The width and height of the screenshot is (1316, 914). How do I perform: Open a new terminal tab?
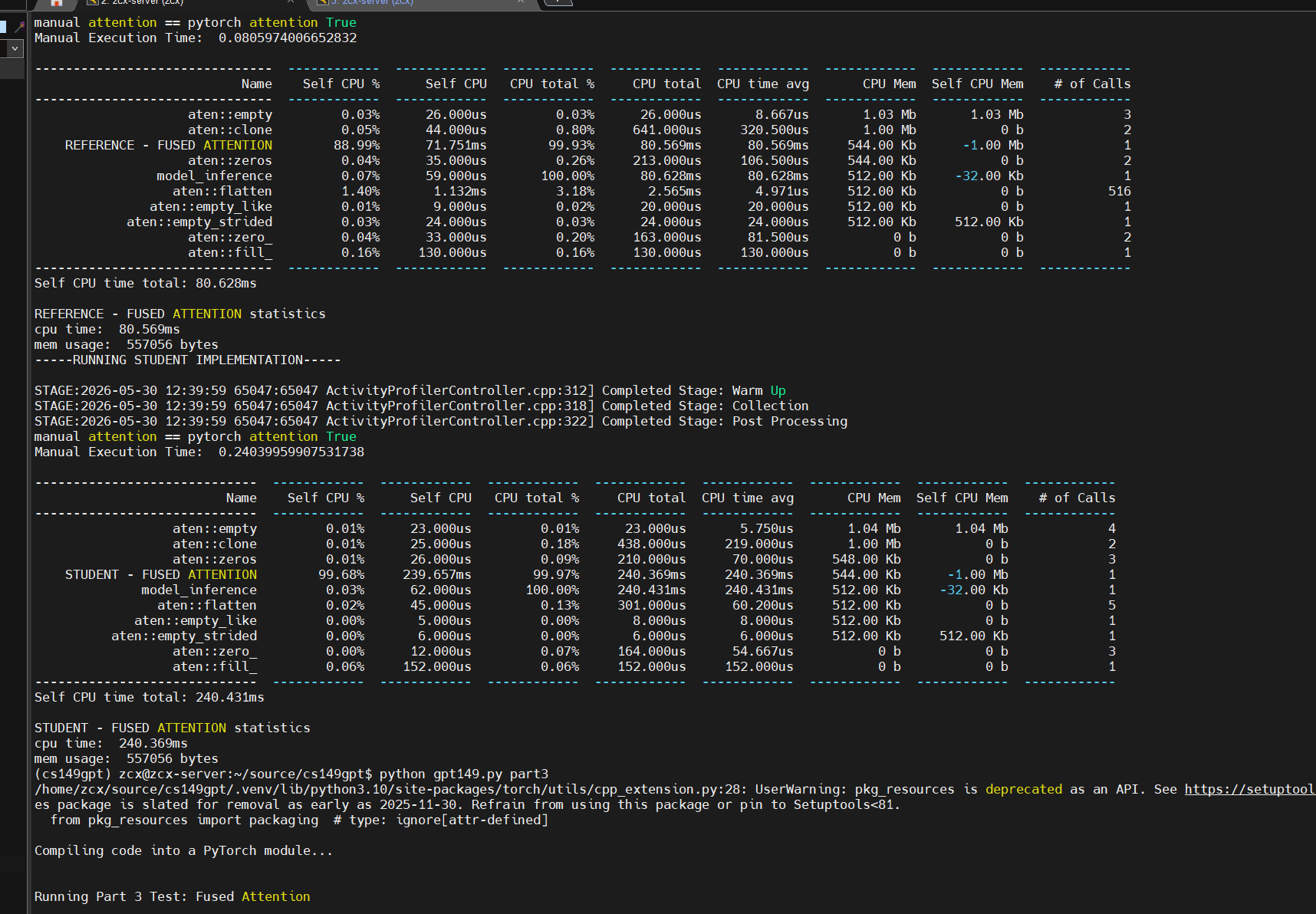coord(558,2)
